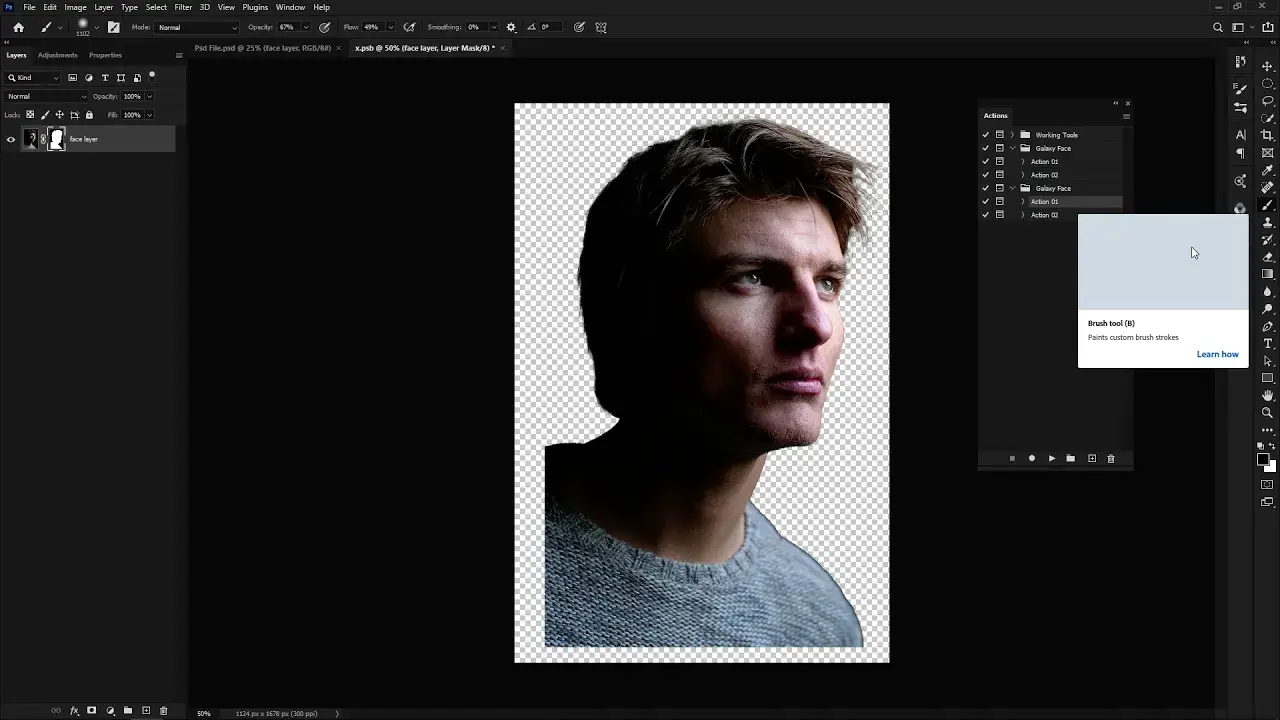Open the Window menu
Viewport: 1280px width, 720px height.
tap(290, 7)
